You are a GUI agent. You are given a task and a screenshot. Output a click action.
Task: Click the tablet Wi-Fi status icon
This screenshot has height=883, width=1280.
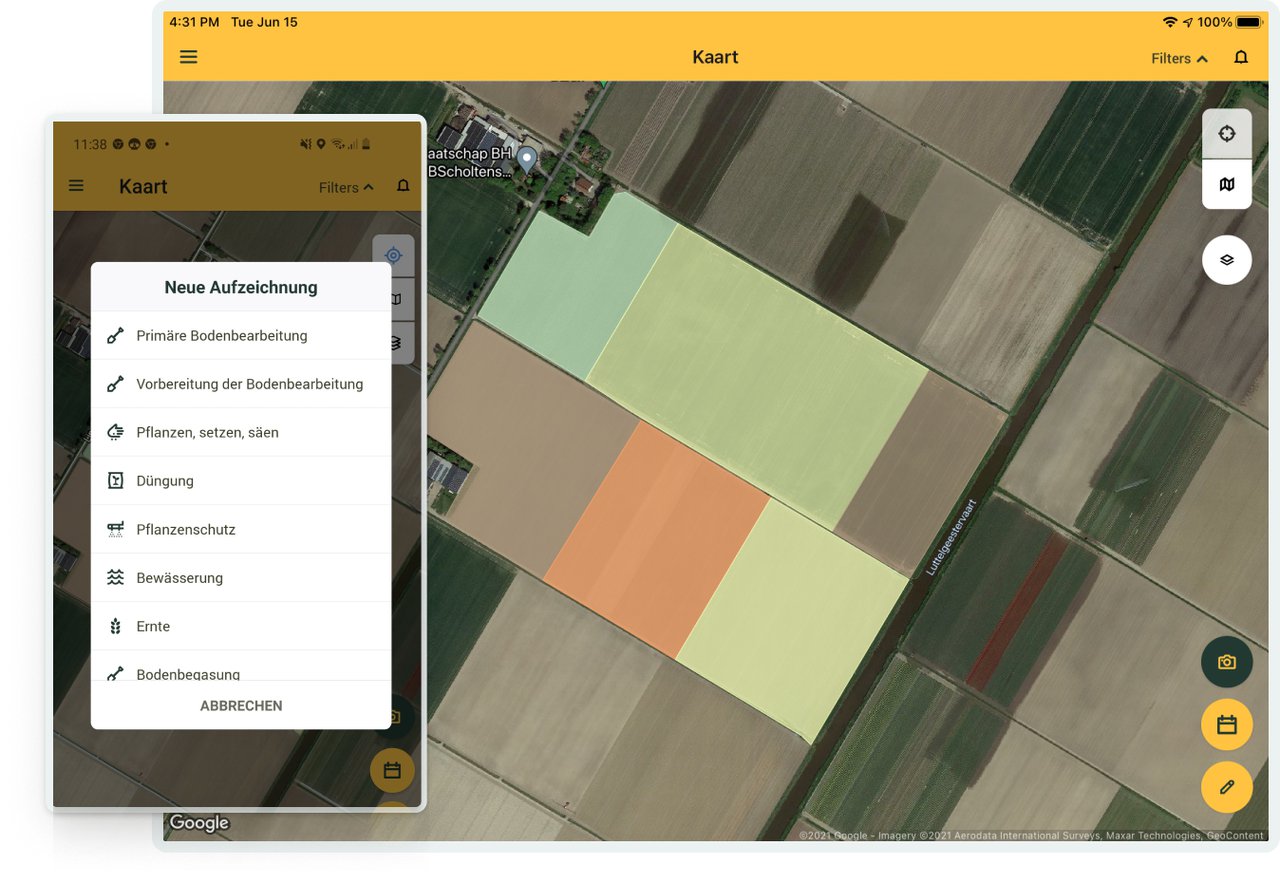click(1169, 22)
